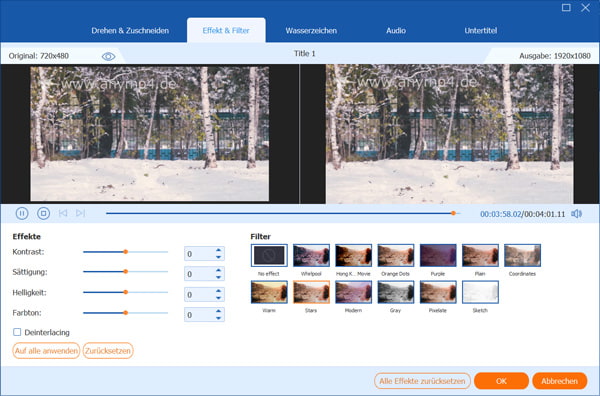
Task: Mute the volume speaker icon
Action: tap(576, 214)
